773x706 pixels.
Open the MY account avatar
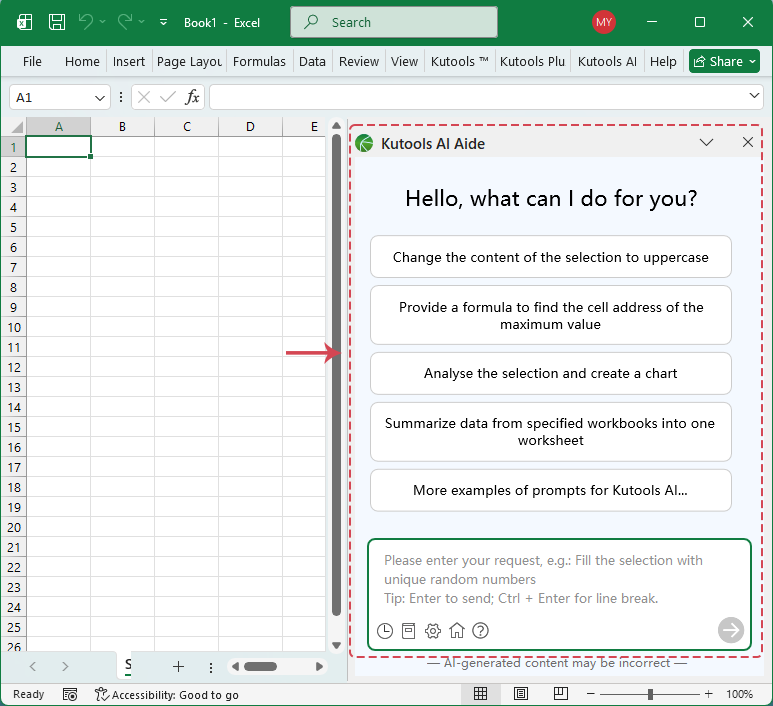click(x=603, y=22)
